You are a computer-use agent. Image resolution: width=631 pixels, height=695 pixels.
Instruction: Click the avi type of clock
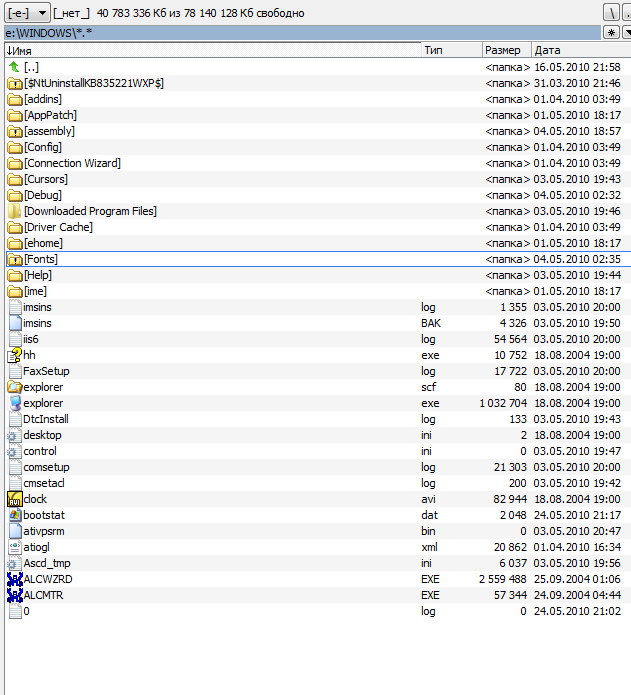[x=428, y=500]
